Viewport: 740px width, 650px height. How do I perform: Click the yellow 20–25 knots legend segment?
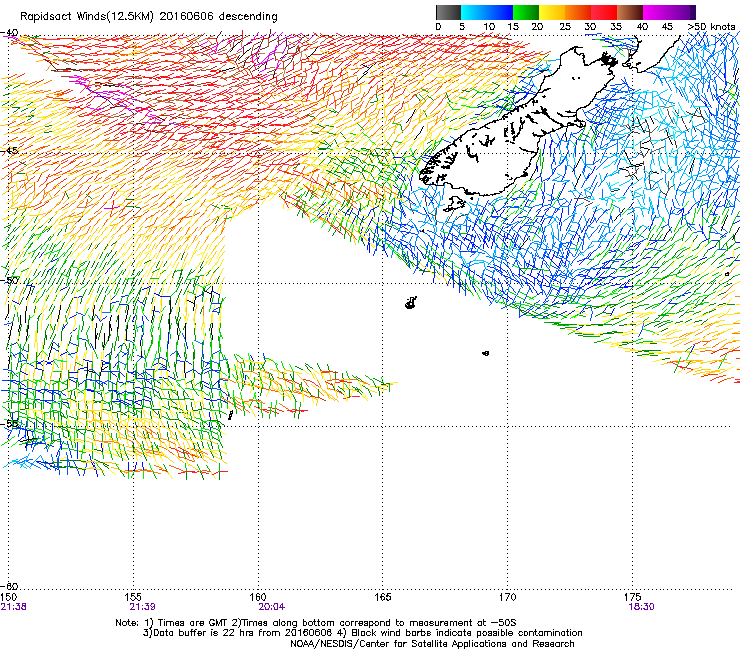click(x=552, y=12)
